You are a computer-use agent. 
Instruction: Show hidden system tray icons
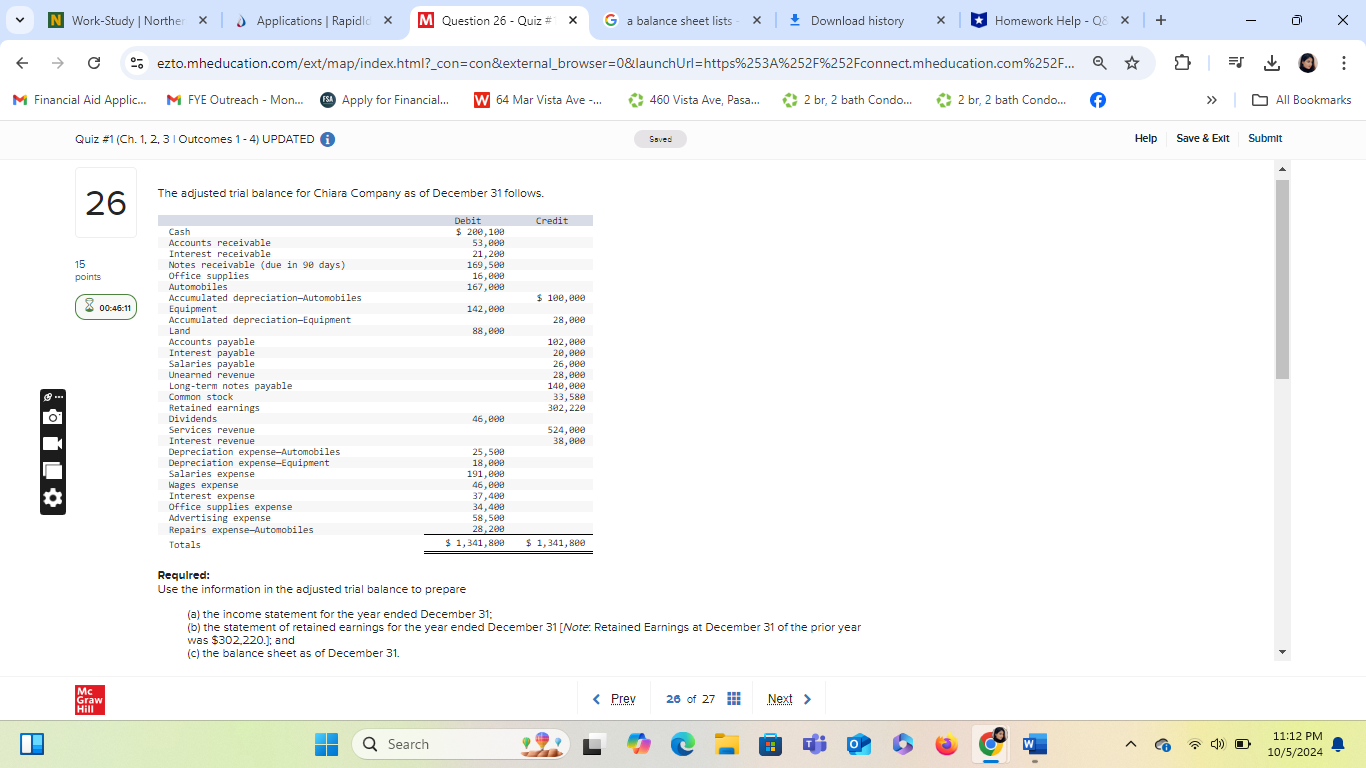[1131, 744]
